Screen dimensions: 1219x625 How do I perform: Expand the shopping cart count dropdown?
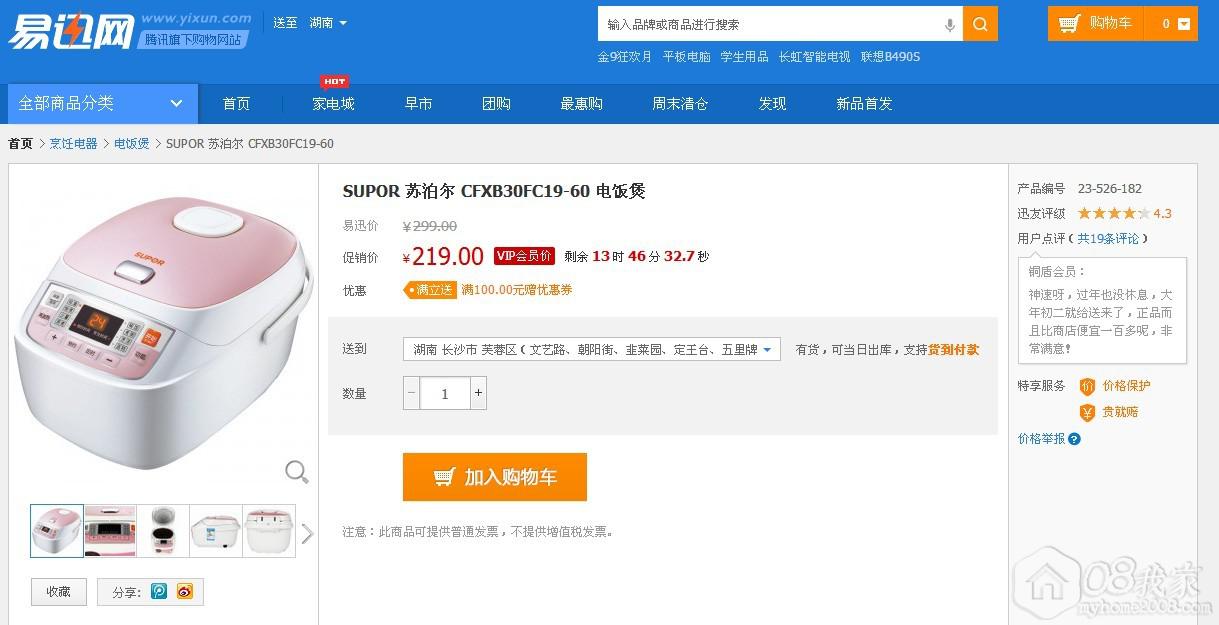1185,24
